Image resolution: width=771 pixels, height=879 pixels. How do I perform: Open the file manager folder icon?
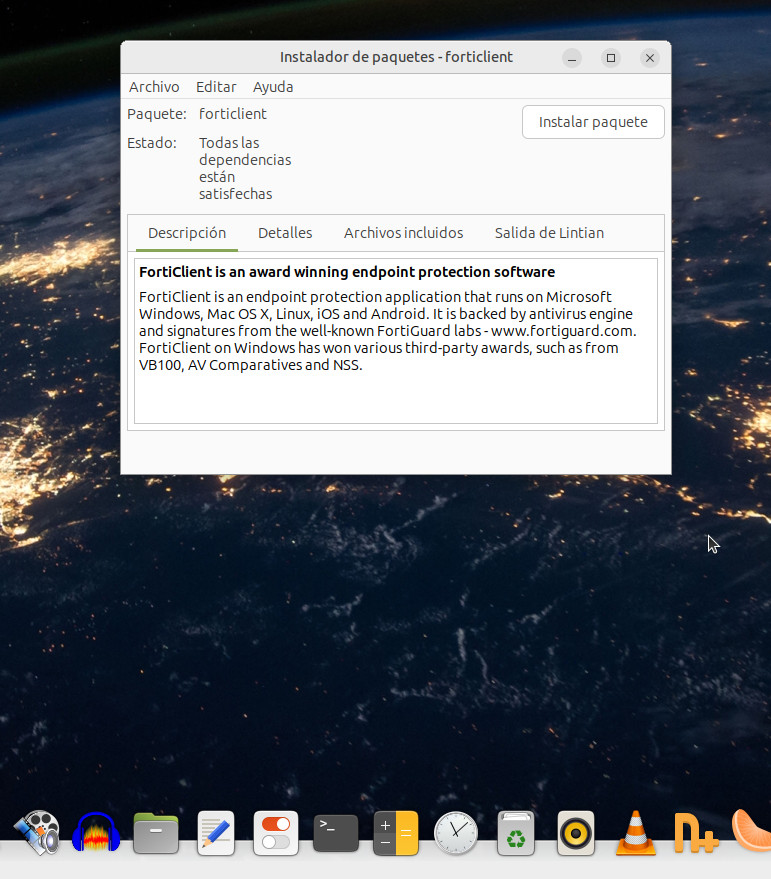coord(156,833)
